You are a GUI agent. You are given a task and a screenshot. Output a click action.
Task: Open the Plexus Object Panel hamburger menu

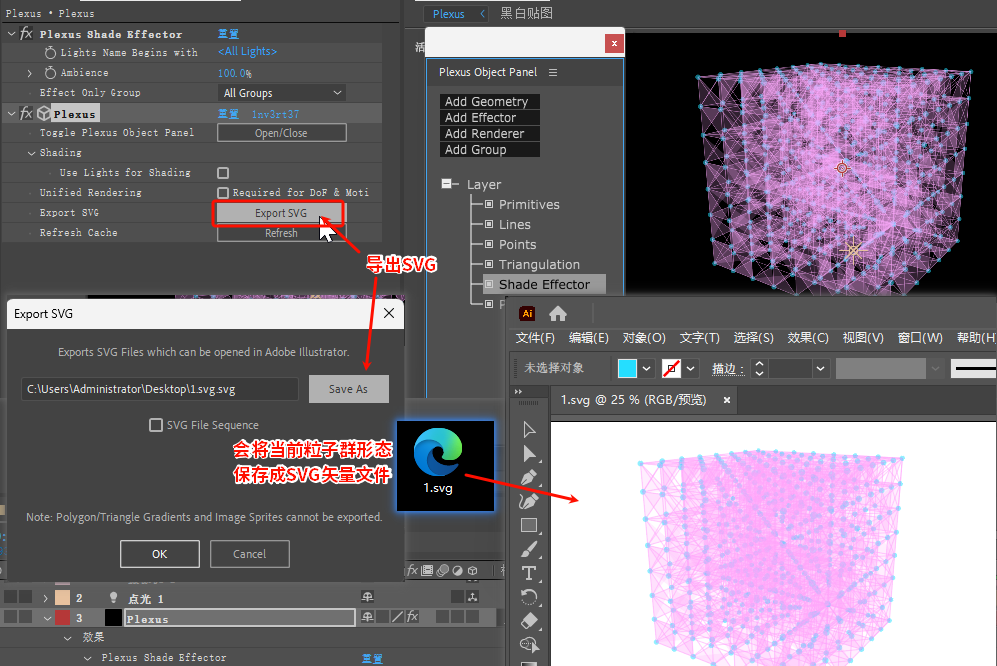click(x=553, y=73)
